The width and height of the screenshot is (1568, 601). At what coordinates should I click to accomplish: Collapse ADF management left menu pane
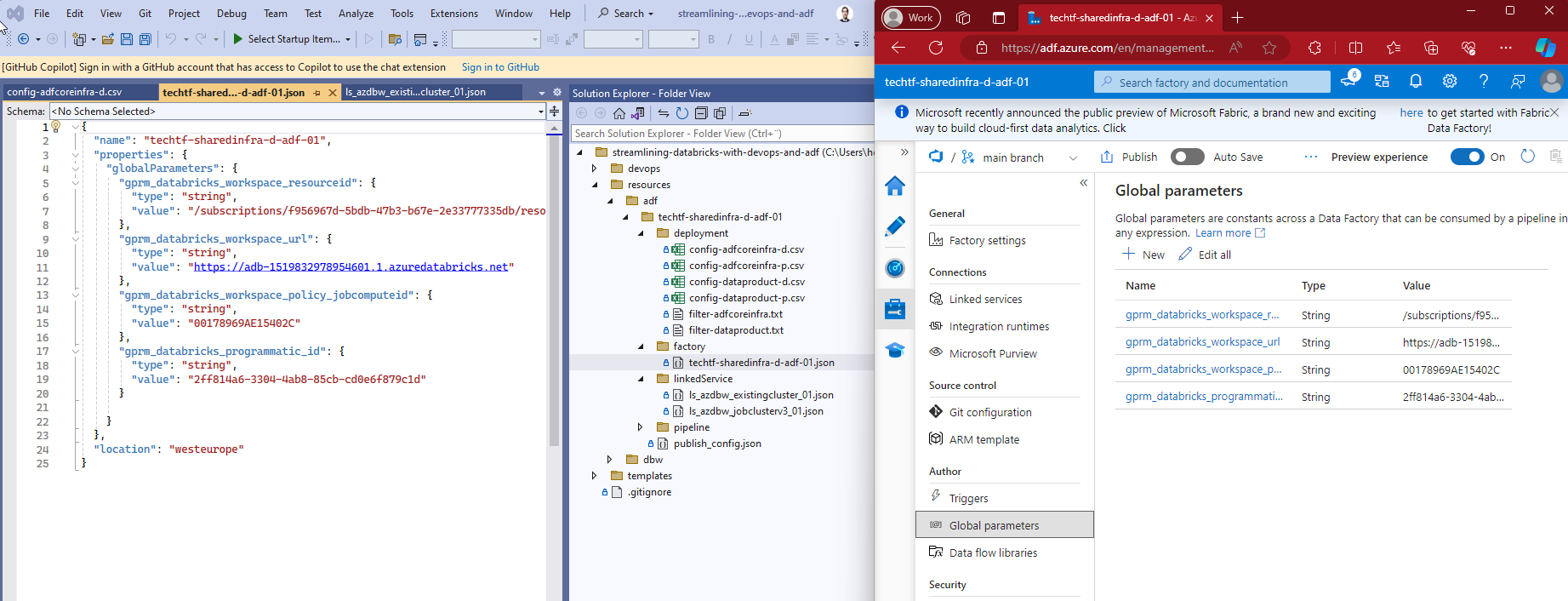pos(1084,183)
